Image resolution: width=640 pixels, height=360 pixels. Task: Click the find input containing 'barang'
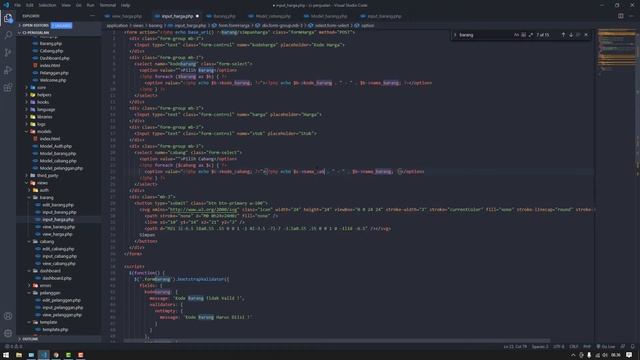tap(485, 35)
